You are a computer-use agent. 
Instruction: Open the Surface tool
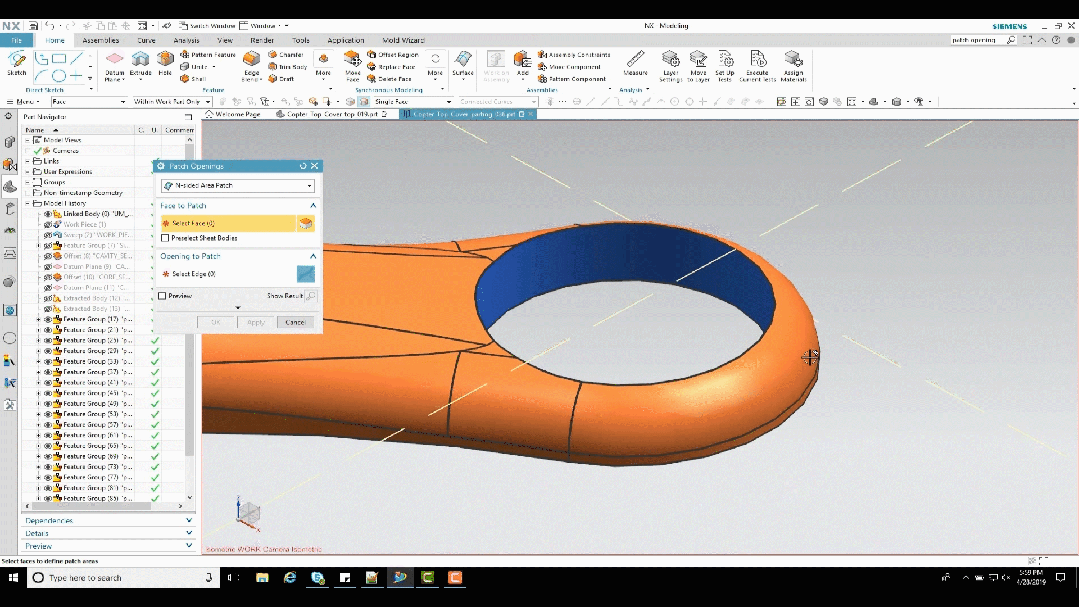pos(463,63)
